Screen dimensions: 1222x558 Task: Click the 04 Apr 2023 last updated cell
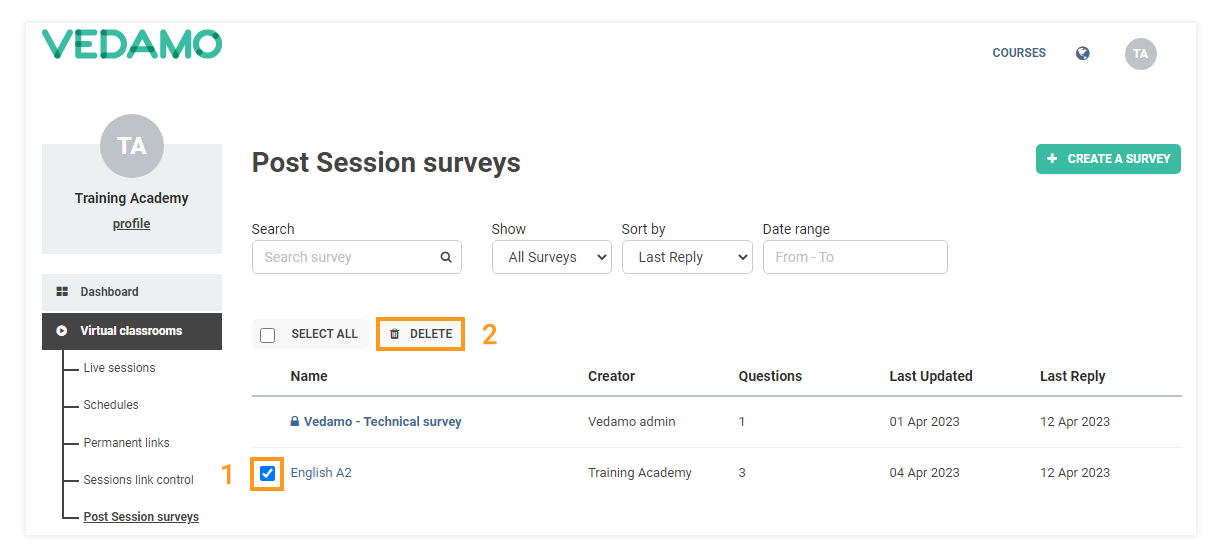click(925, 473)
